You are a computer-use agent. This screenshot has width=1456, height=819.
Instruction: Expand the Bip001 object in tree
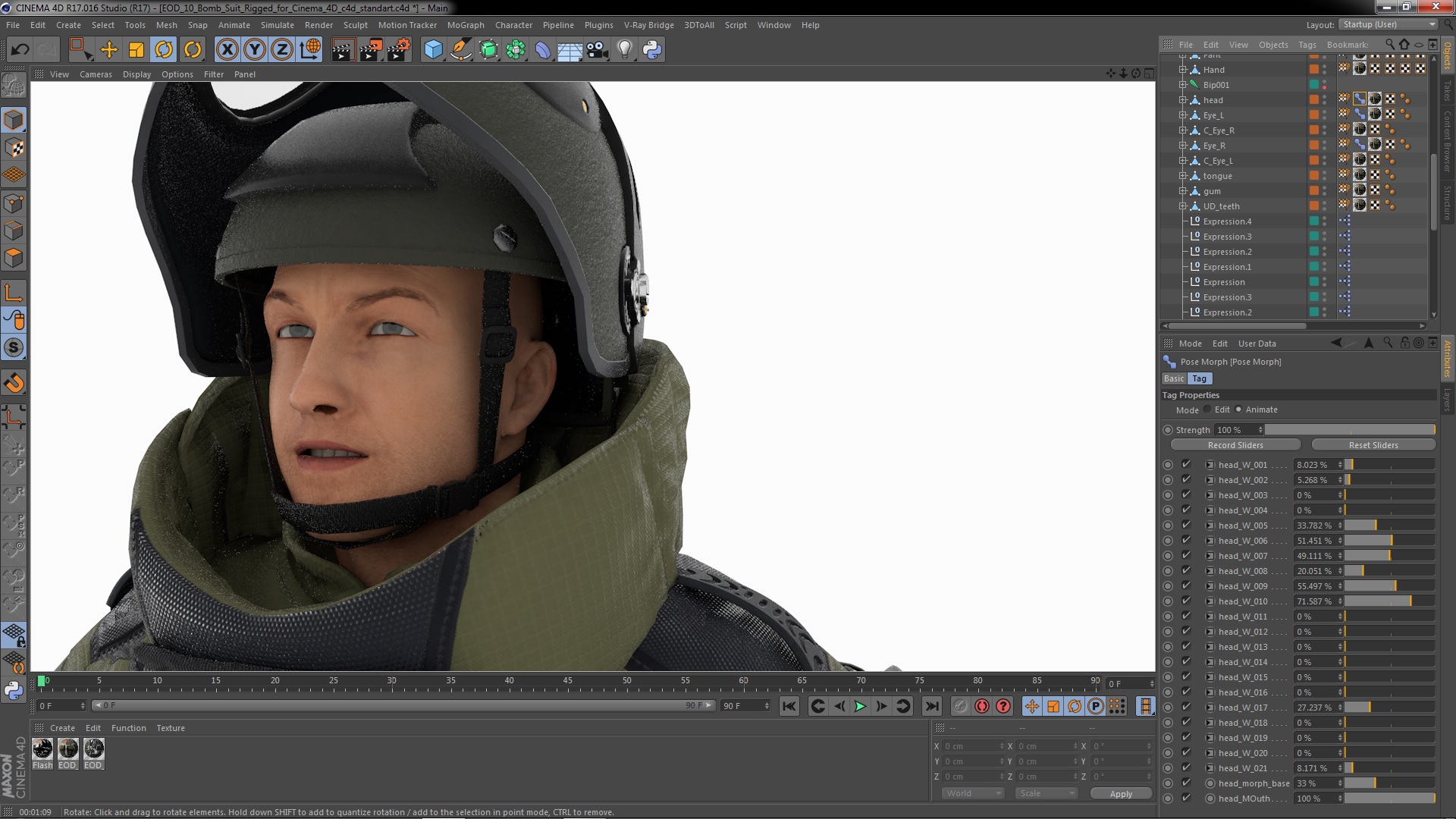pyautogui.click(x=1182, y=85)
